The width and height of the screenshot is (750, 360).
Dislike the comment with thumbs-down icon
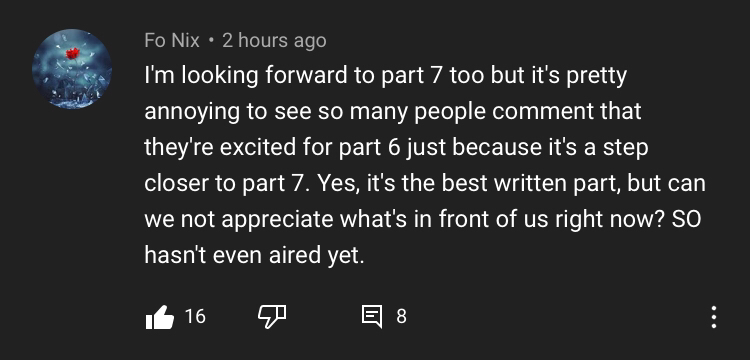(x=272, y=317)
